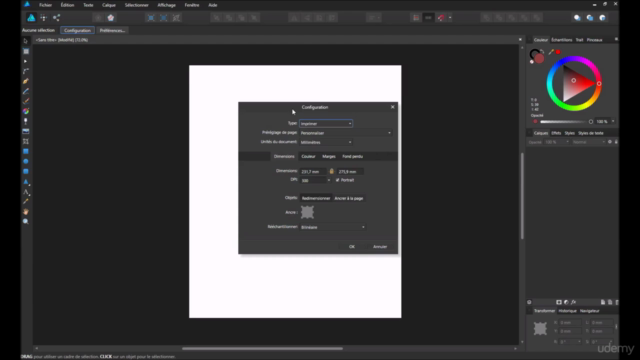Open the layer Opacité 100 % dropdown
This screenshot has height=360, width=640.
click(x=557, y=142)
